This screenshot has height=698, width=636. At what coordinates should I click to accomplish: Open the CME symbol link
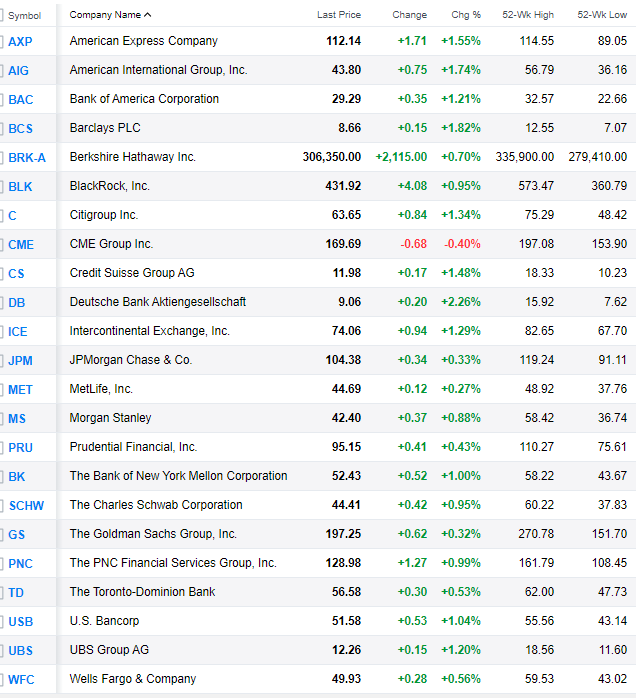click(21, 244)
